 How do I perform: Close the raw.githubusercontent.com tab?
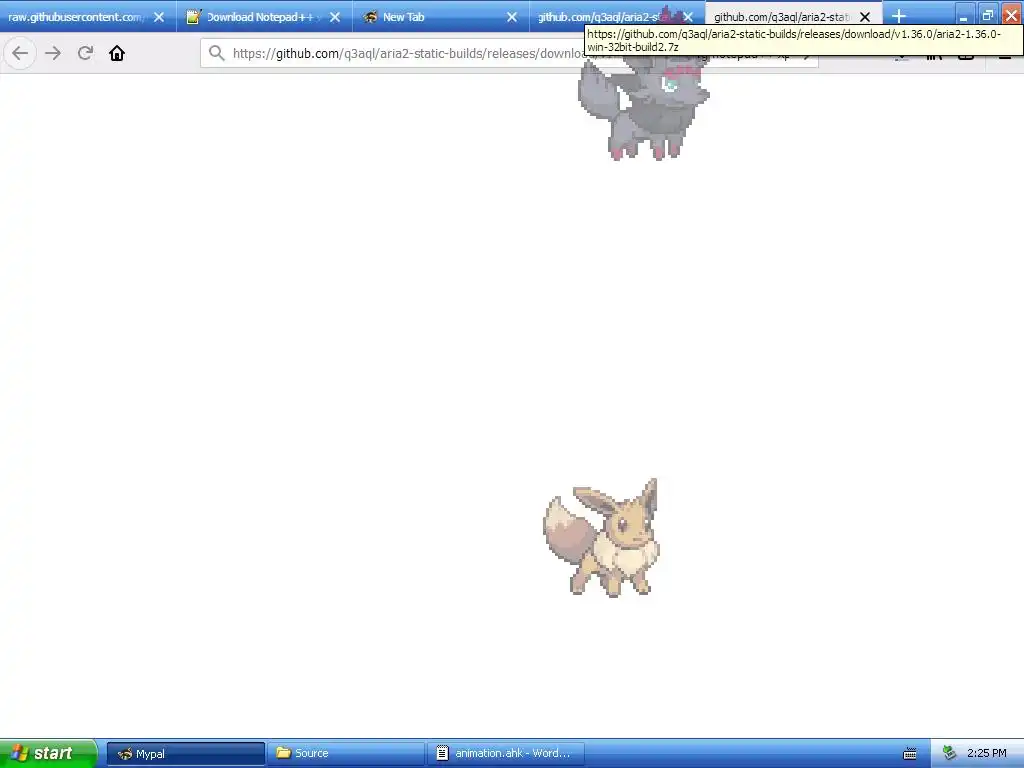(159, 17)
